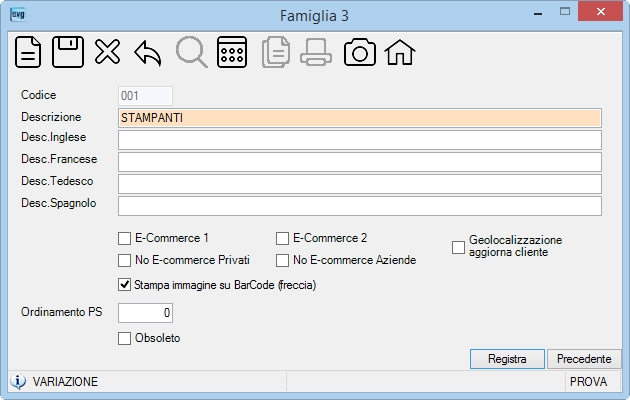
Task: Go home using the house icon
Action: click(400, 52)
